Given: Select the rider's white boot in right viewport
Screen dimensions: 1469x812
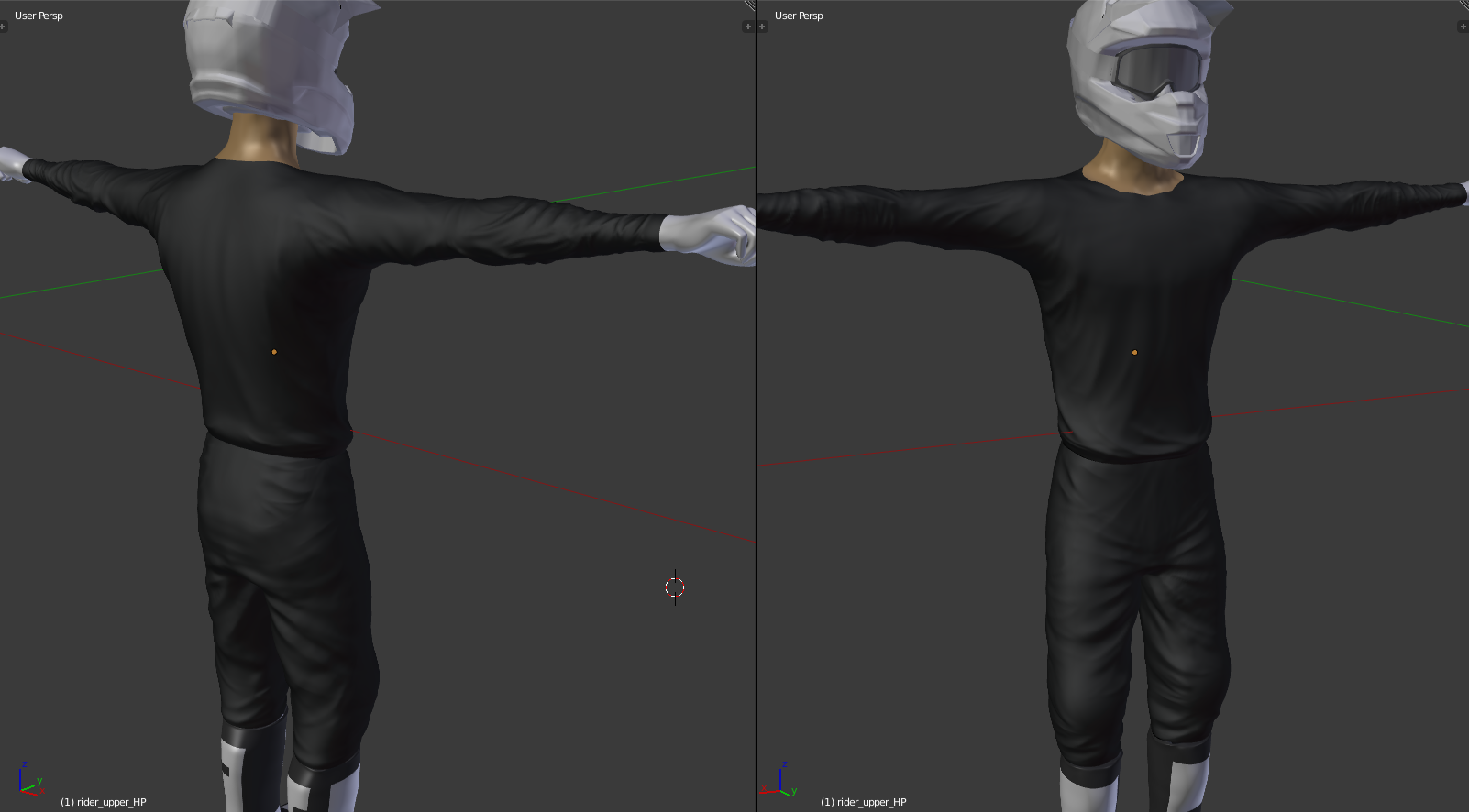Looking at the screenshot, I should click(1088, 788).
